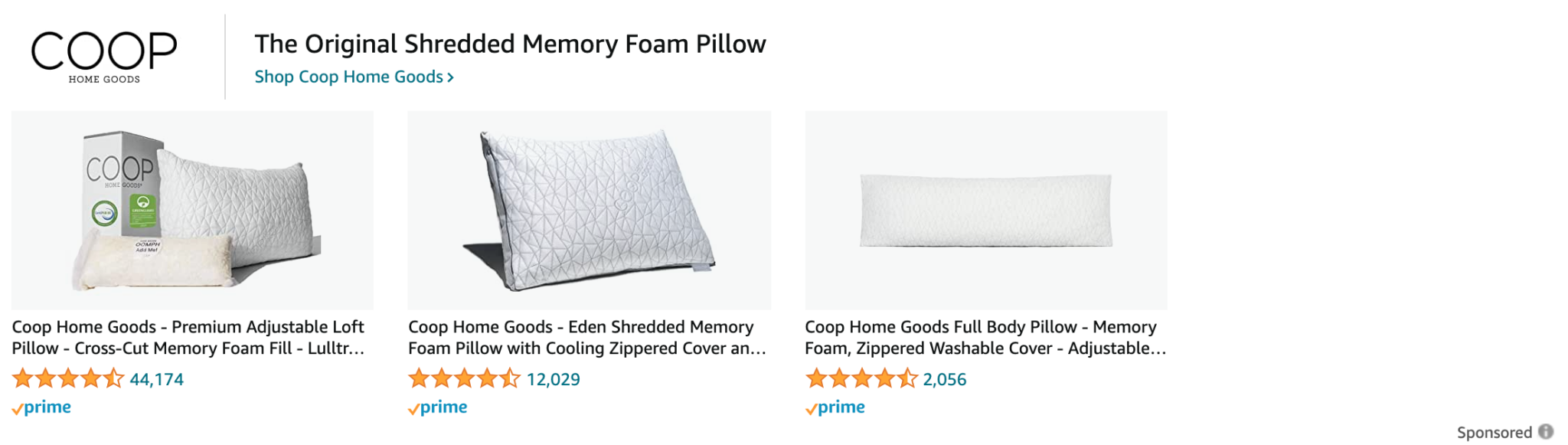Open the Shop Coop Home Goods link
This screenshot has width=1568, height=445.
pyautogui.click(x=354, y=77)
